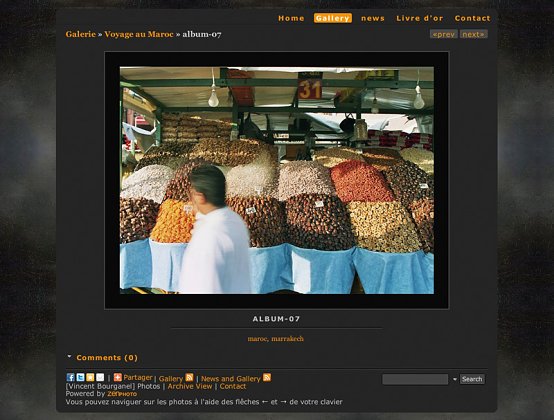Focus the search text field
The height and width of the screenshot is (420, 554).
pyautogui.click(x=415, y=379)
